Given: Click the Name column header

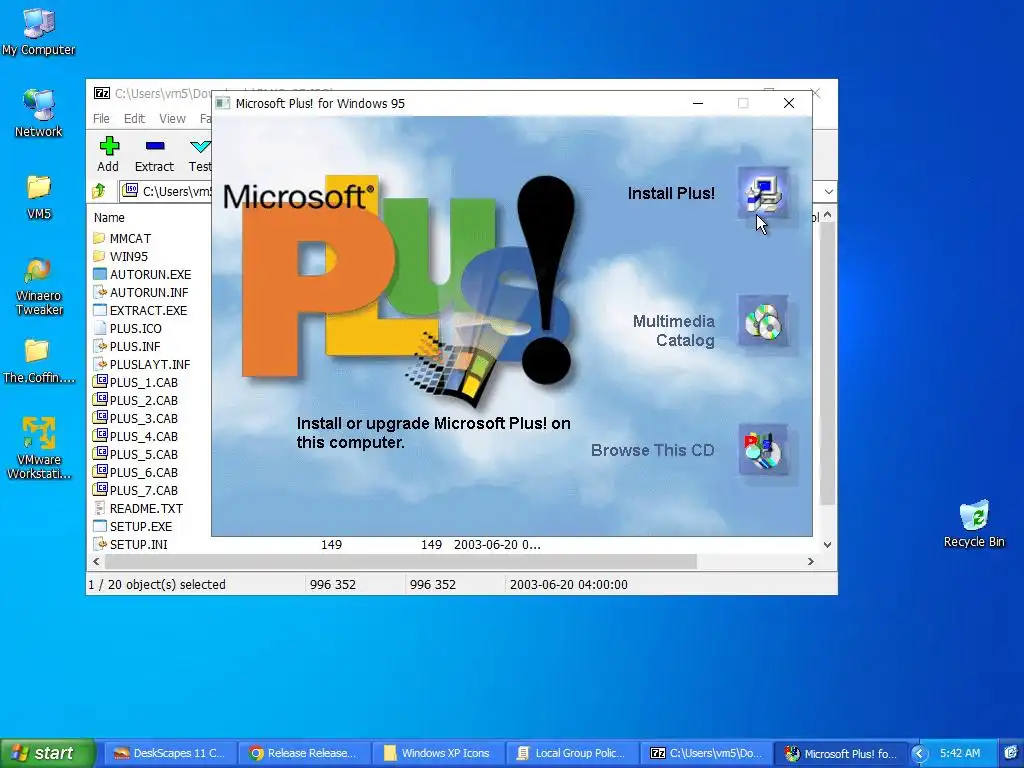Looking at the screenshot, I should pyautogui.click(x=109, y=217).
